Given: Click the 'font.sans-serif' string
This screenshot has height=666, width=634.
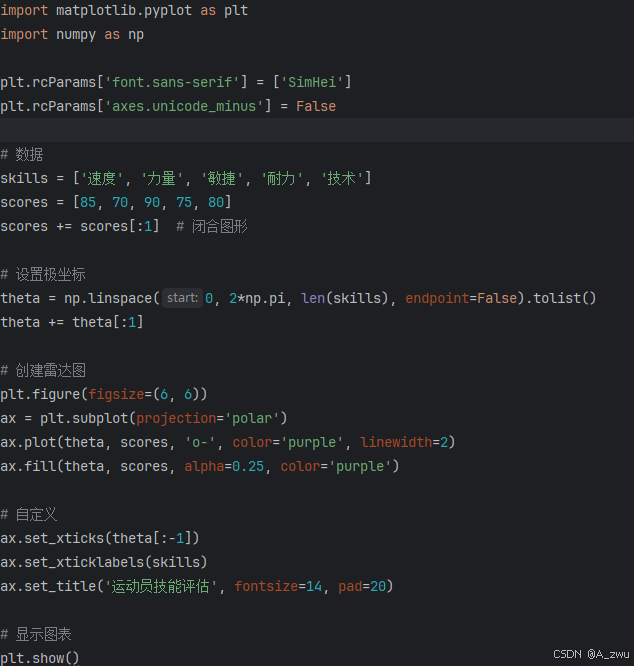Looking at the screenshot, I should point(172,82).
